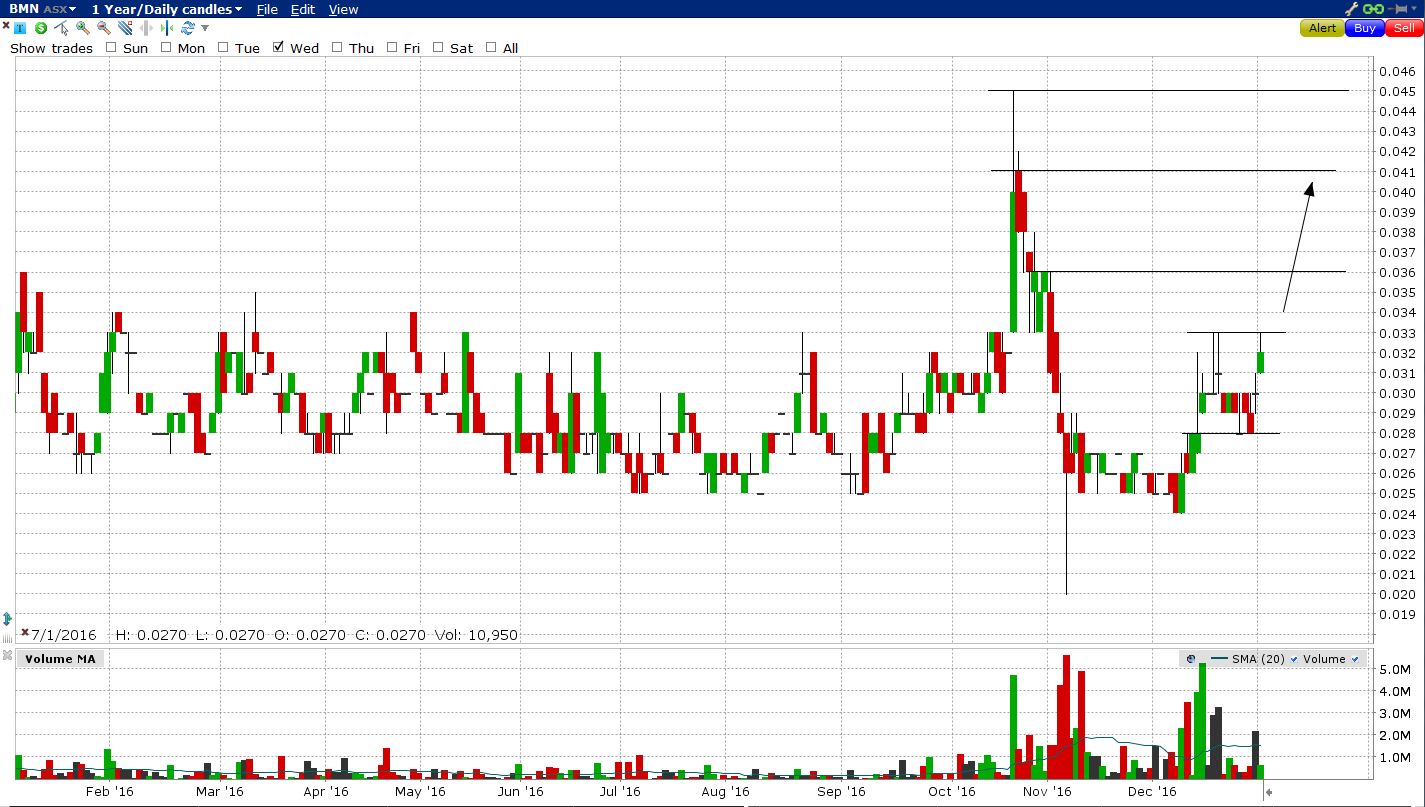Uncheck the Wed show trades checkbox
Viewport: 1425px width, 807px height.
click(279, 47)
